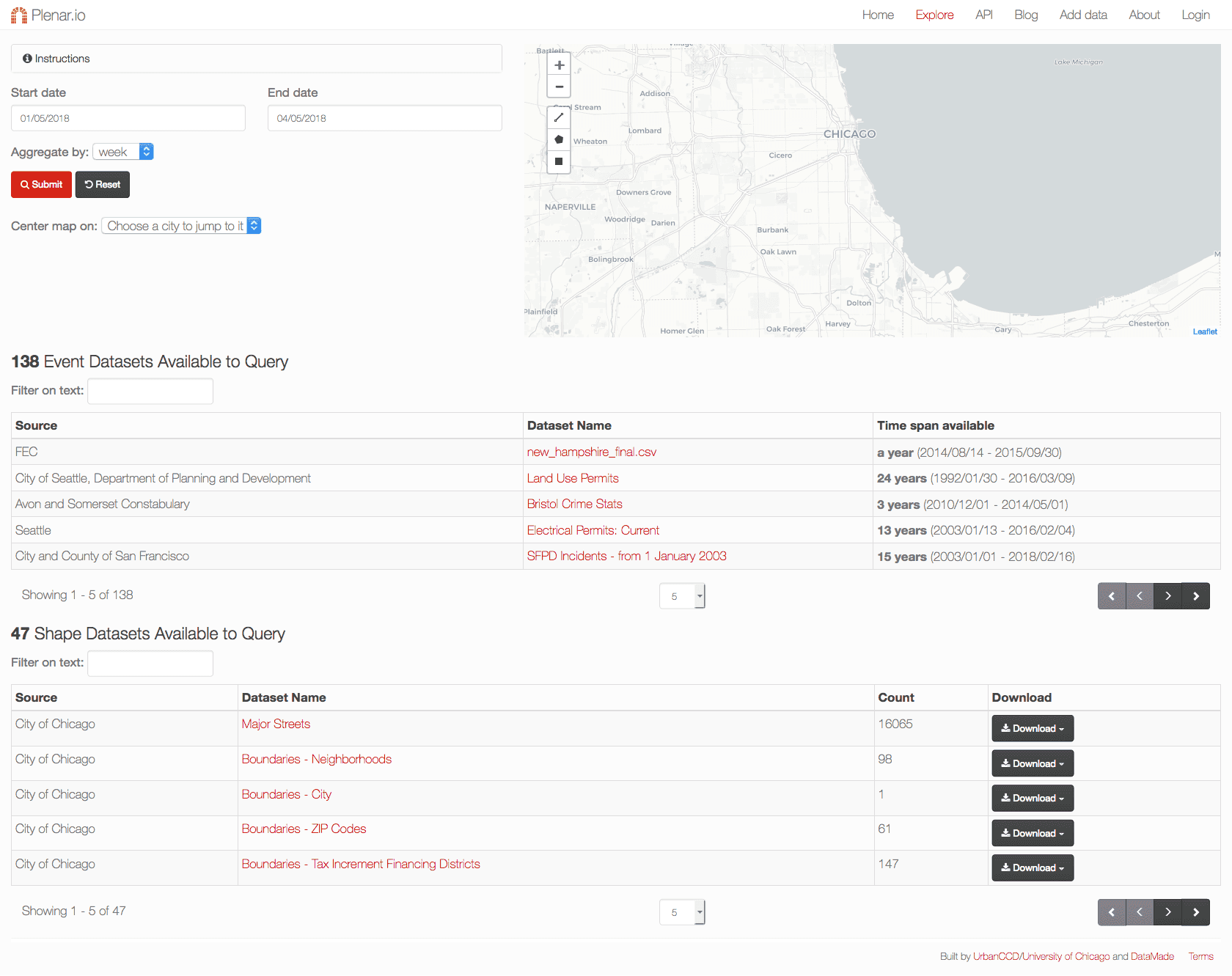Open the Blog page
This screenshot has height=976, width=1232.
(1026, 15)
